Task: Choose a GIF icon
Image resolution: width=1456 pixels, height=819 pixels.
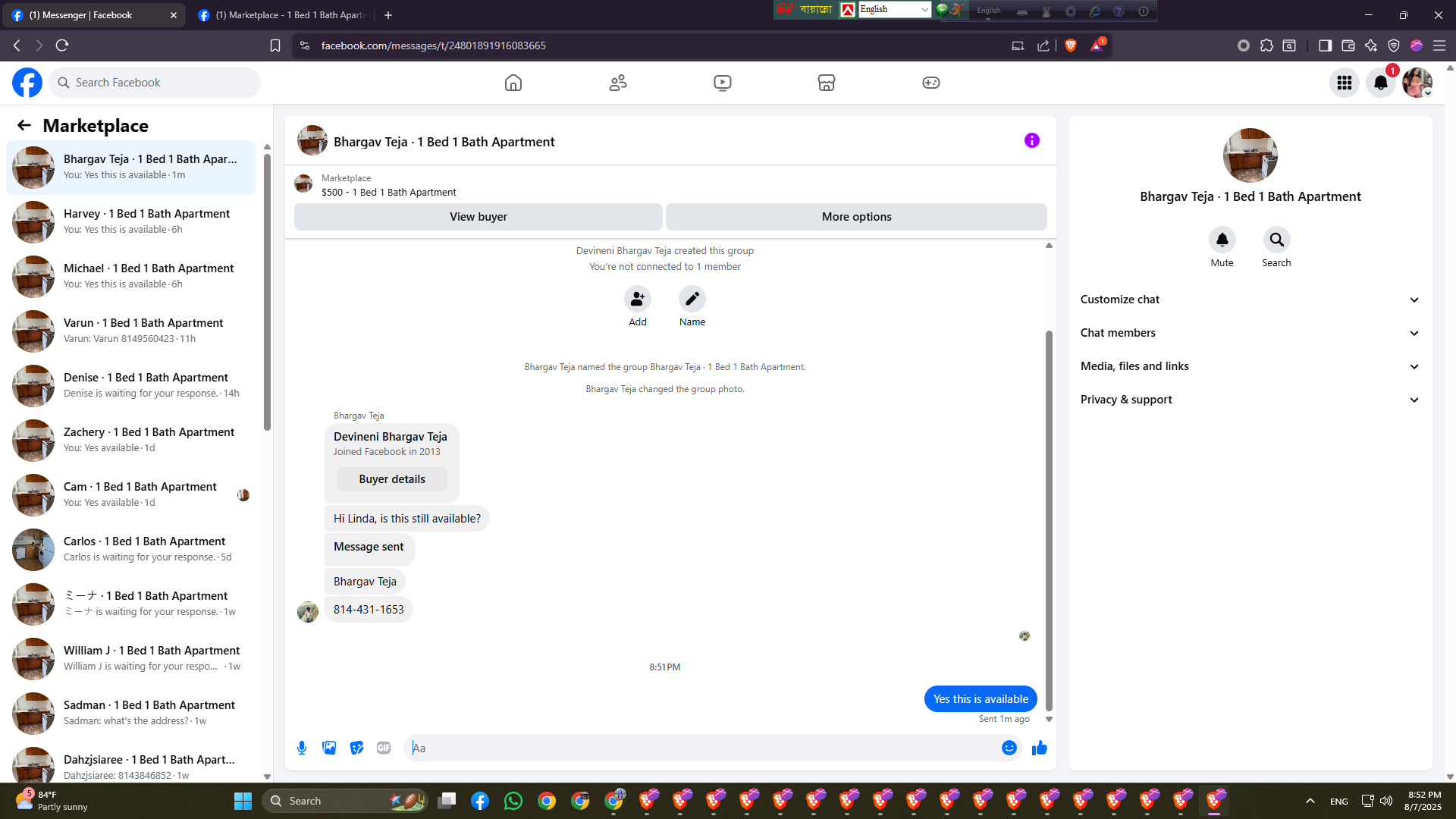Action: (384, 748)
